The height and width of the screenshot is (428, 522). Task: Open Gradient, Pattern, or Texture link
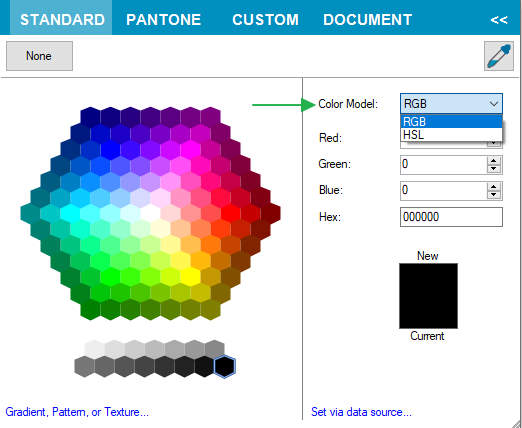[x=77, y=412]
